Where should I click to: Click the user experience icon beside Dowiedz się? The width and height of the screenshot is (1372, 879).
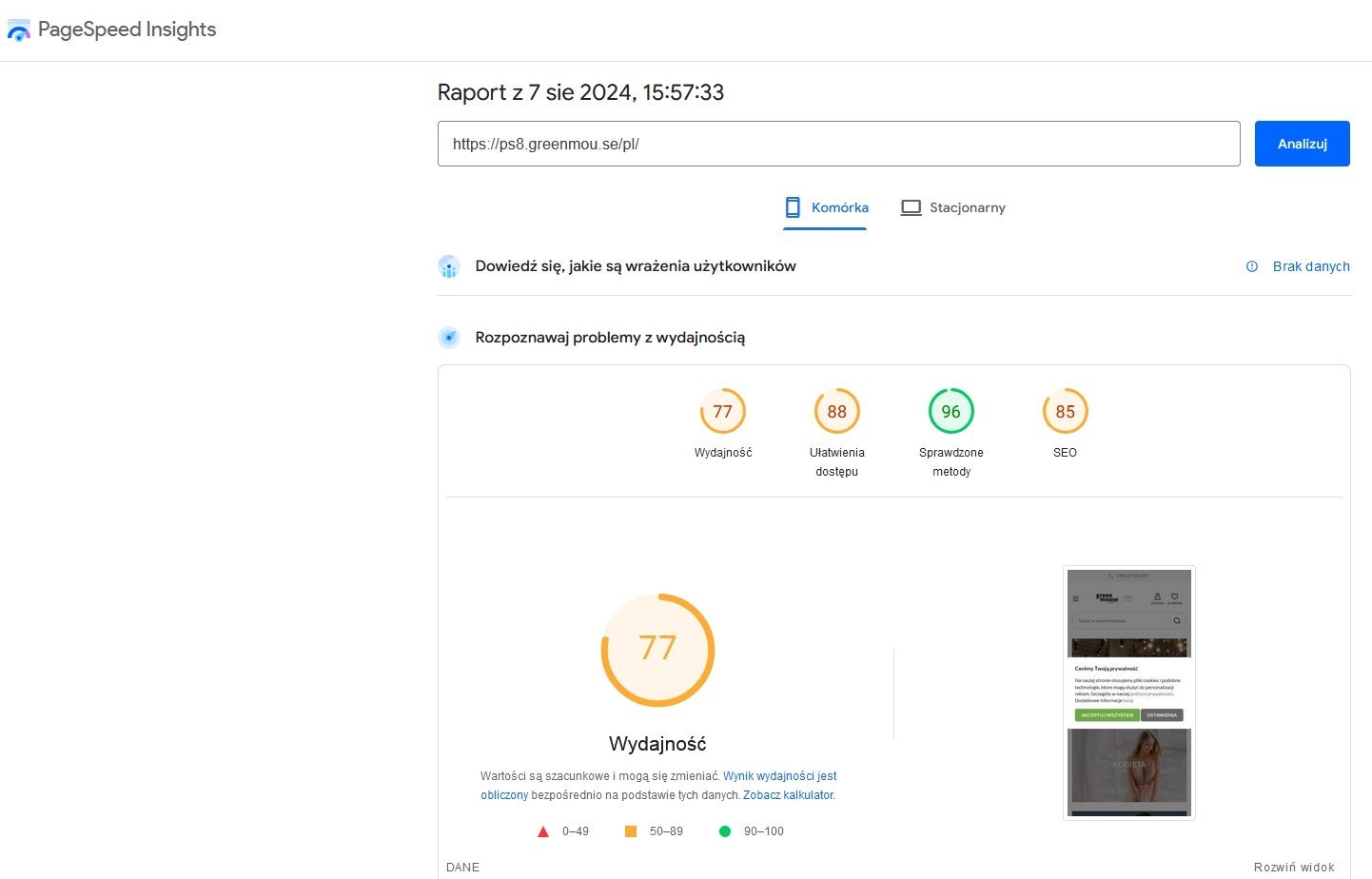tap(449, 266)
